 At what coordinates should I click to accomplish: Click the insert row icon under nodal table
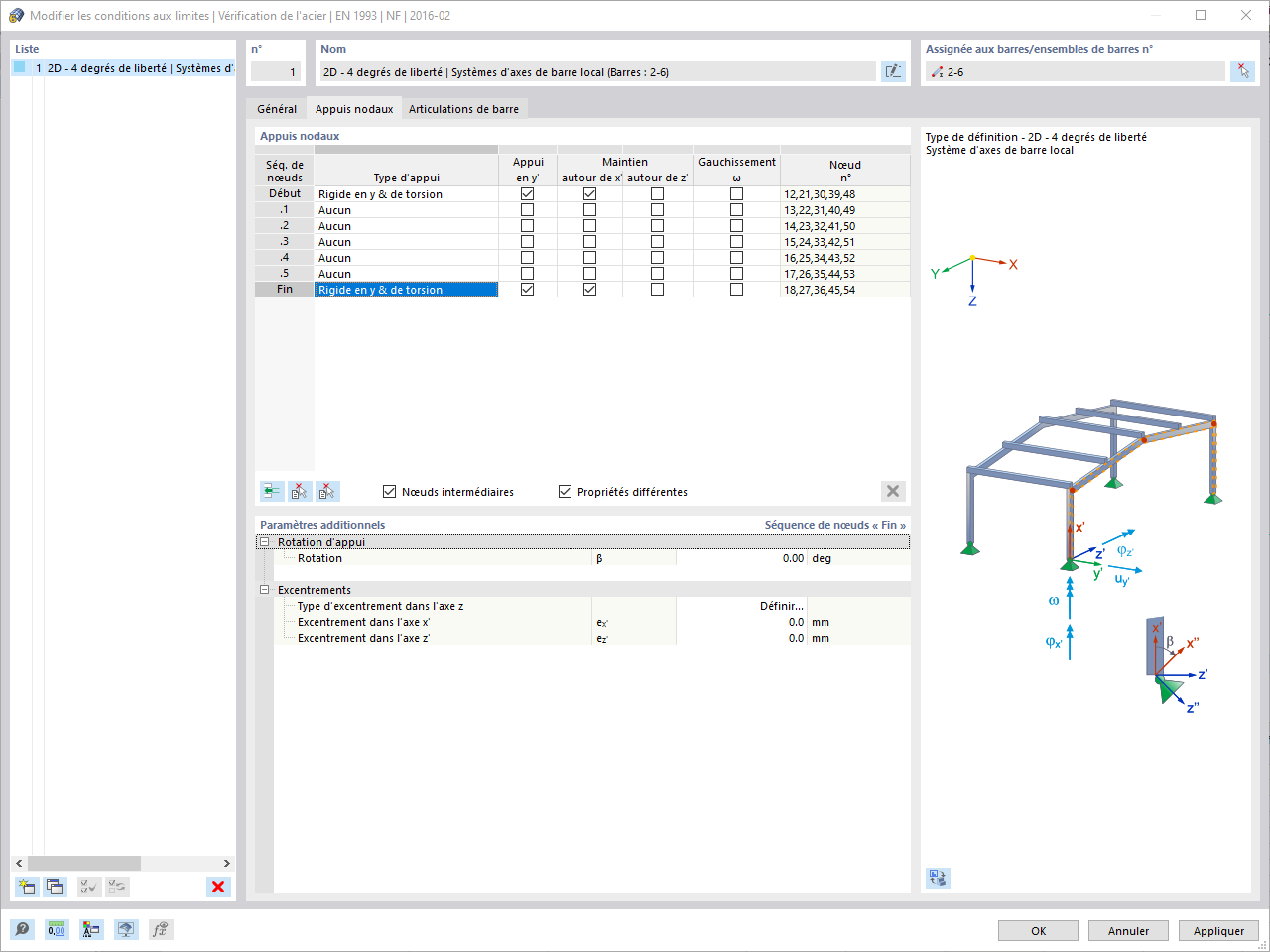pos(272,491)
